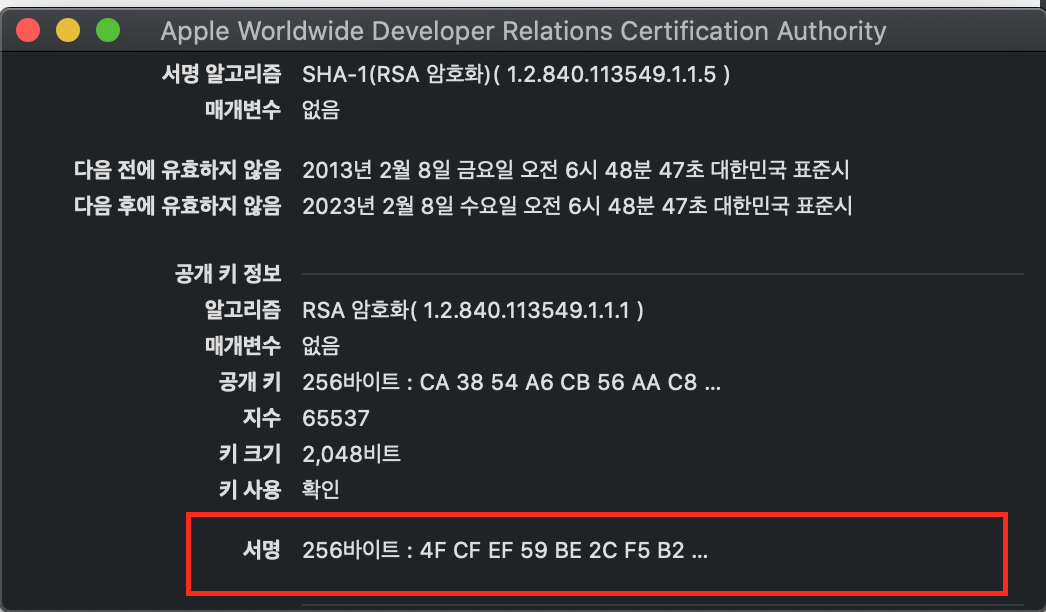Select the 2023년 2월 8일 수요일 expiry date
This screenshot has width=1046, height=612.
(x=577, y=206)
